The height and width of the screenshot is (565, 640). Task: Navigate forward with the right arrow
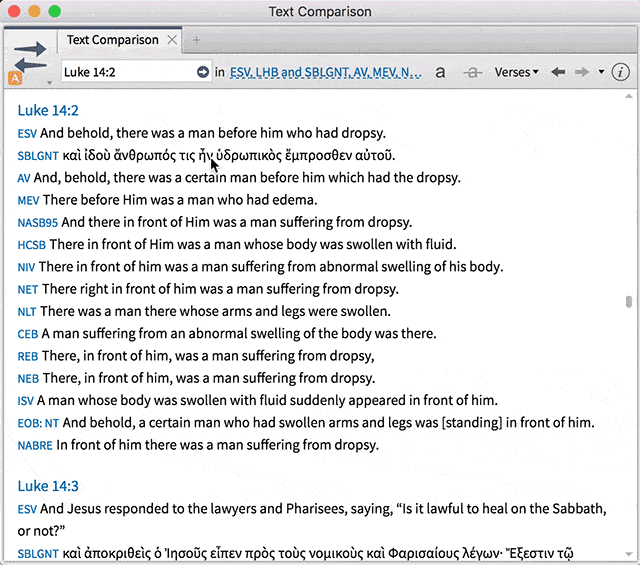582,72
